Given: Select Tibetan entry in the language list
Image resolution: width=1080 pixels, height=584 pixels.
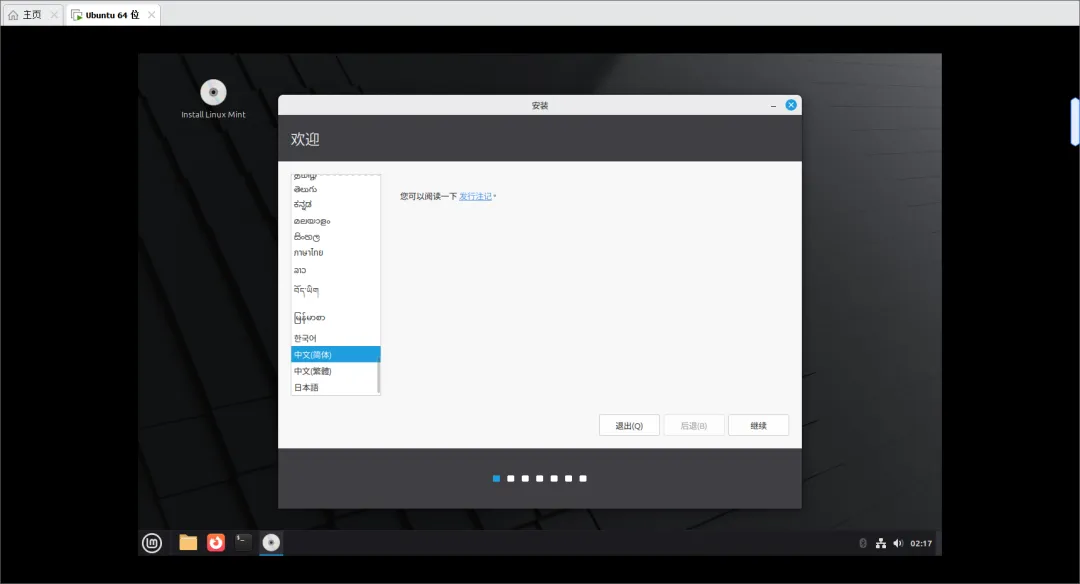Looking at the screenshot, I should 335,291.
